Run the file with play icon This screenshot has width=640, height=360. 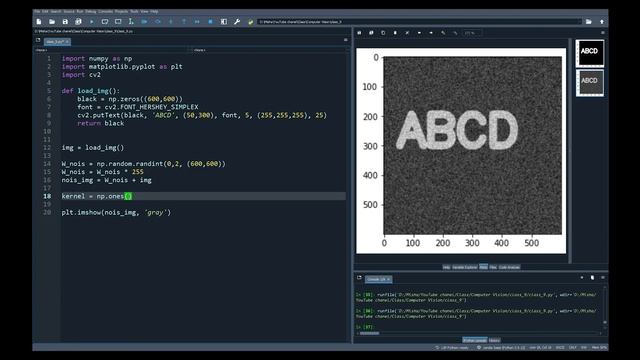pyautogui.click(x=91, y=22)
